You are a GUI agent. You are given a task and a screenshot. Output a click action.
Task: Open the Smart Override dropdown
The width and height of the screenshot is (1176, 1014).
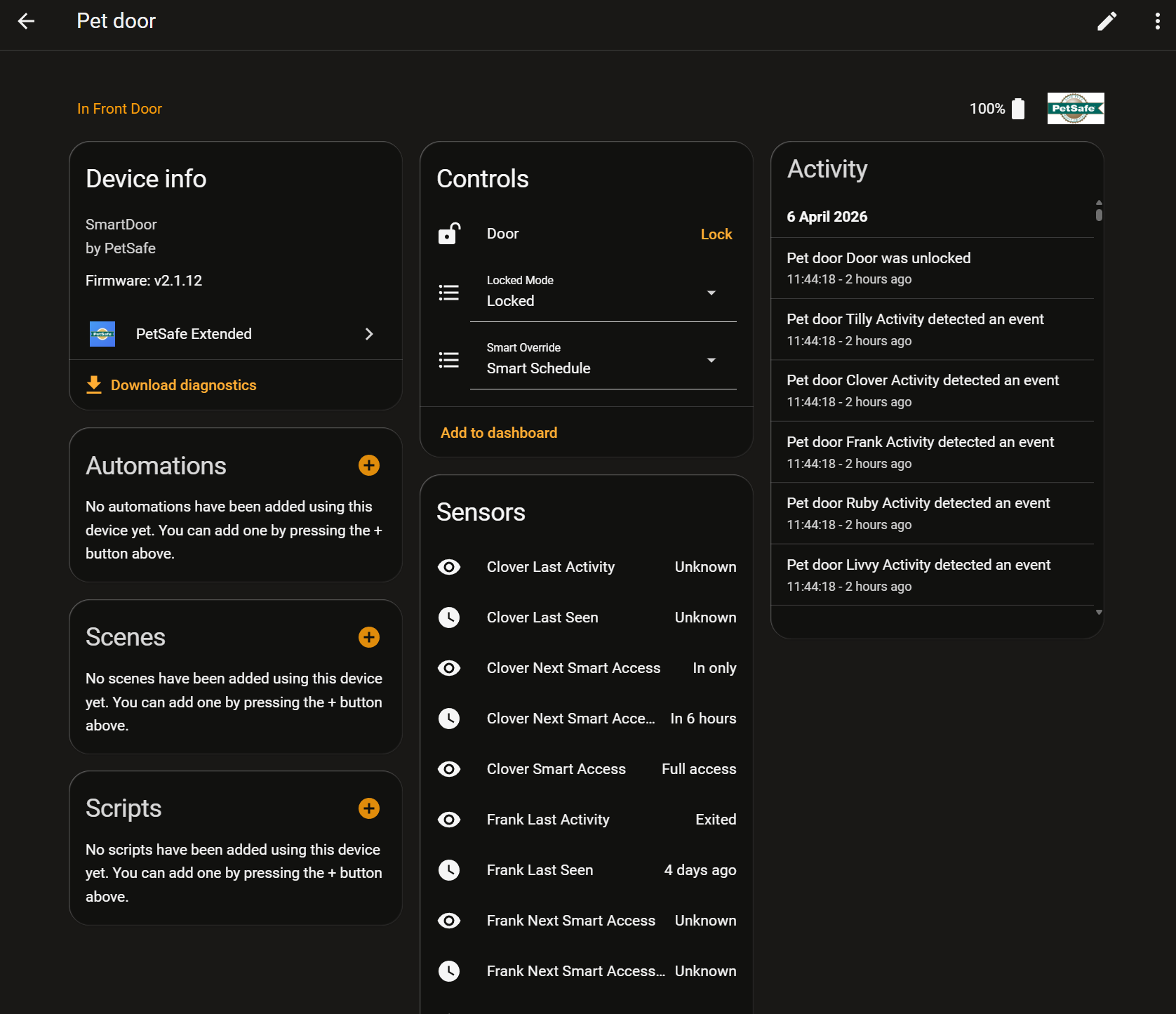pos(603,360)
